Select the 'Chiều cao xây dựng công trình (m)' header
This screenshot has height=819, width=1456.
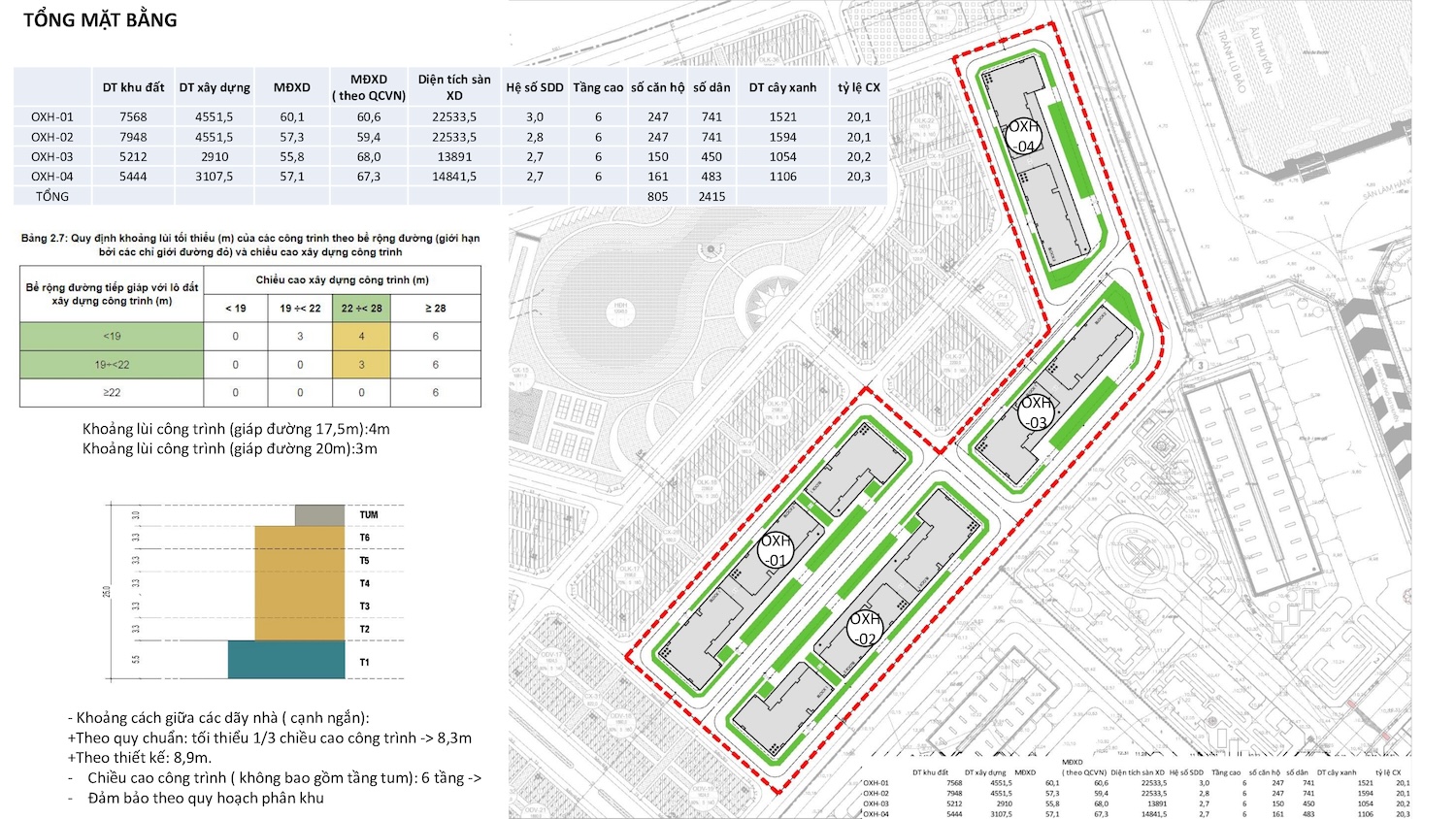(342, 279)
